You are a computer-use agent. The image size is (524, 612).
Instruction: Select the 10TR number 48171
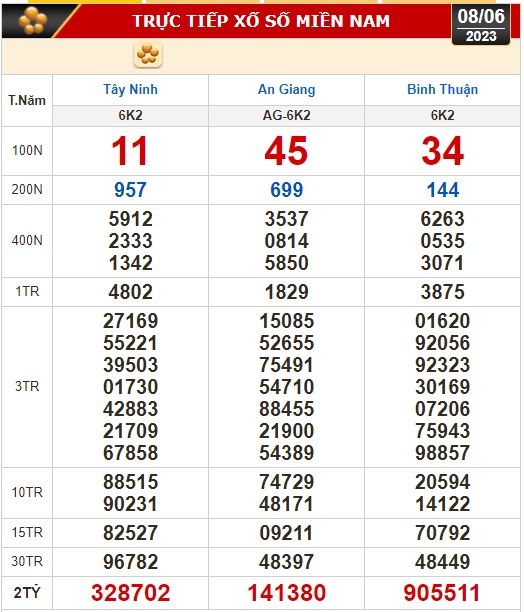click(286, 504)
